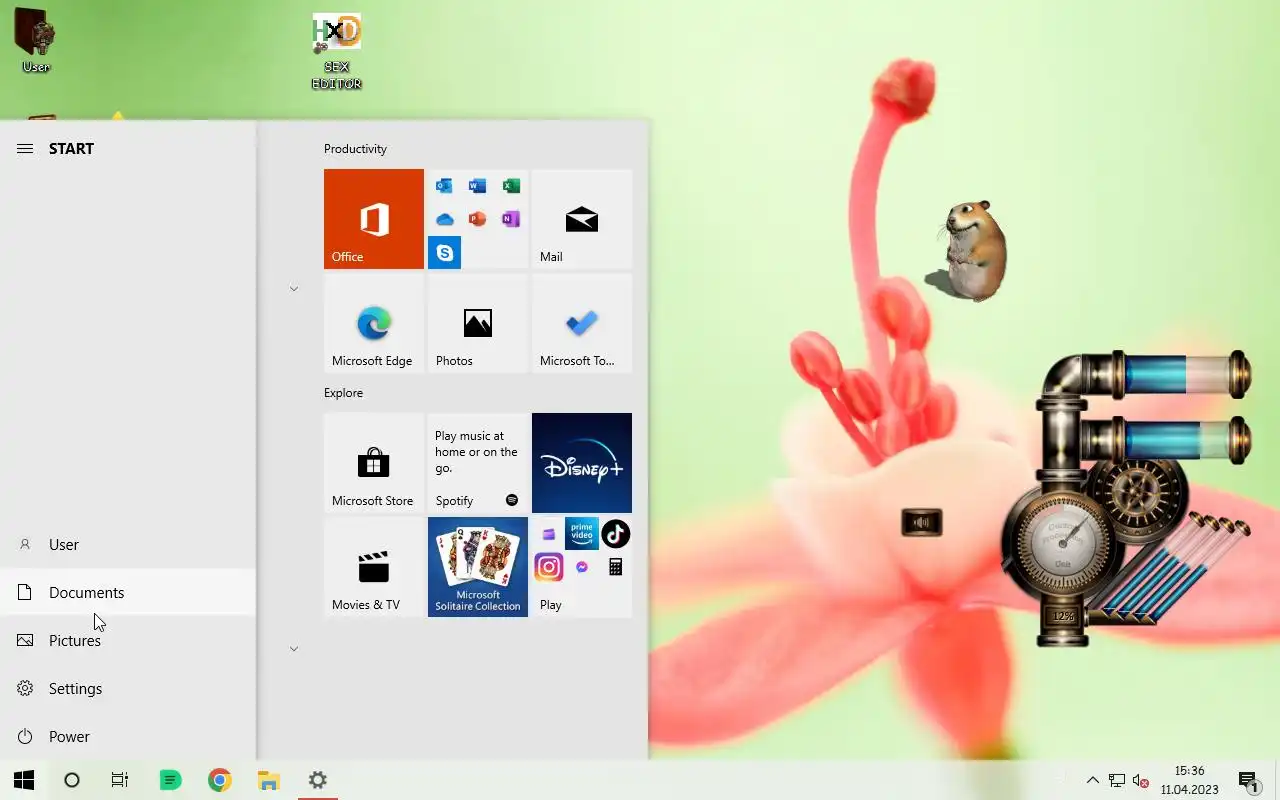
Task: Click the lower blue pipe level meter
Action: [1183, 440]
